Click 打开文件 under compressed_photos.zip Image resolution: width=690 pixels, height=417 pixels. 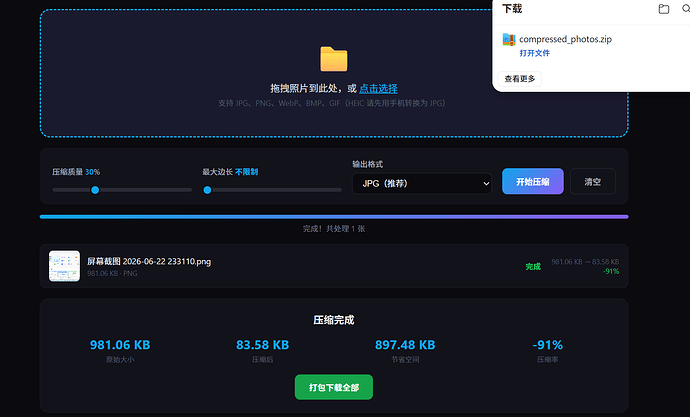(534, 53)
